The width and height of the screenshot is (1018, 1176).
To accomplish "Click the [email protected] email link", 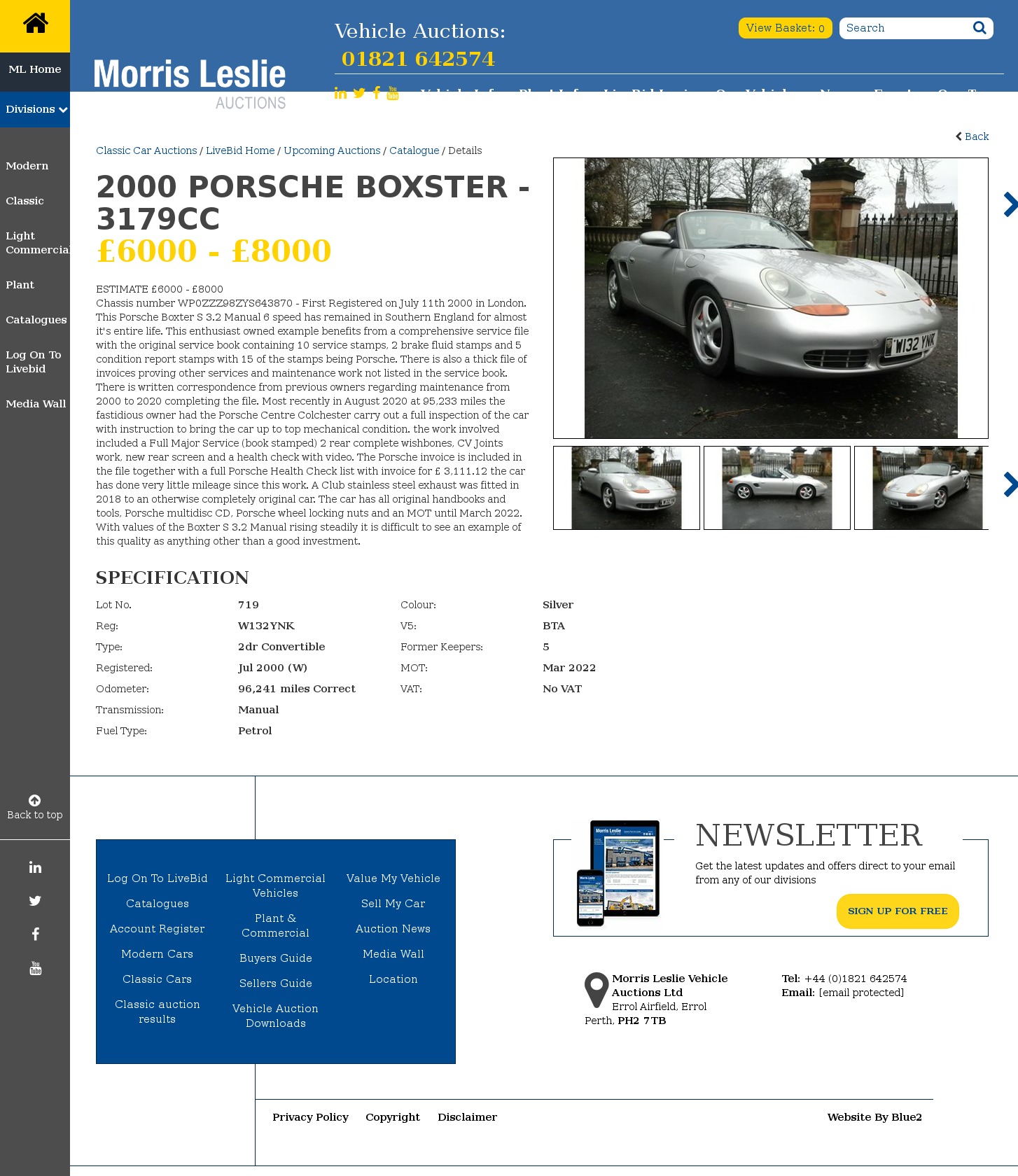I will (x=861, y=993).
